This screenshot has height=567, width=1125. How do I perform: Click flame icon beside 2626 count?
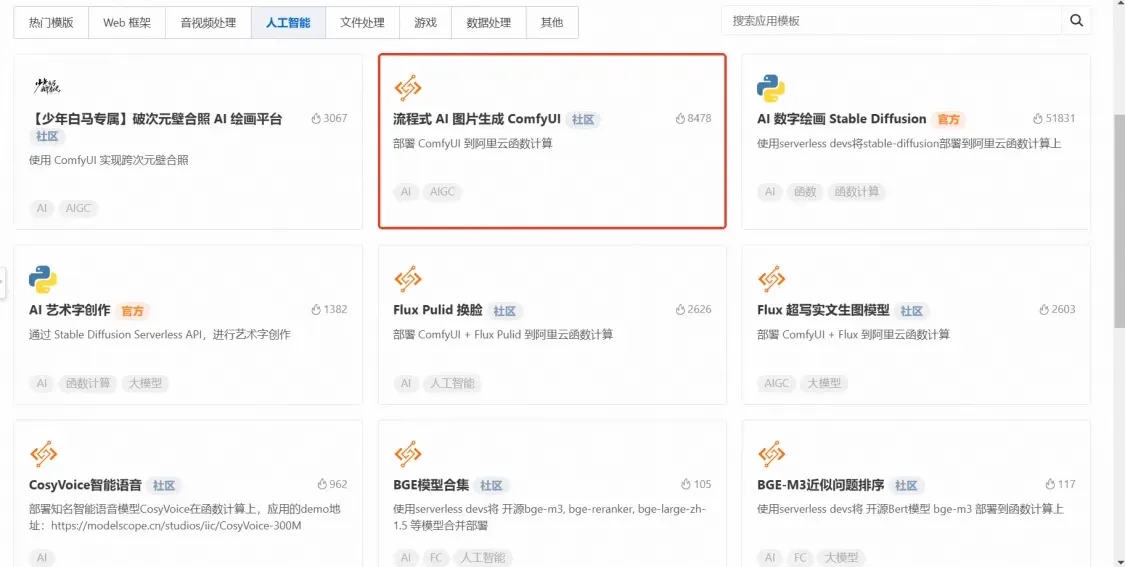point(680,309)
